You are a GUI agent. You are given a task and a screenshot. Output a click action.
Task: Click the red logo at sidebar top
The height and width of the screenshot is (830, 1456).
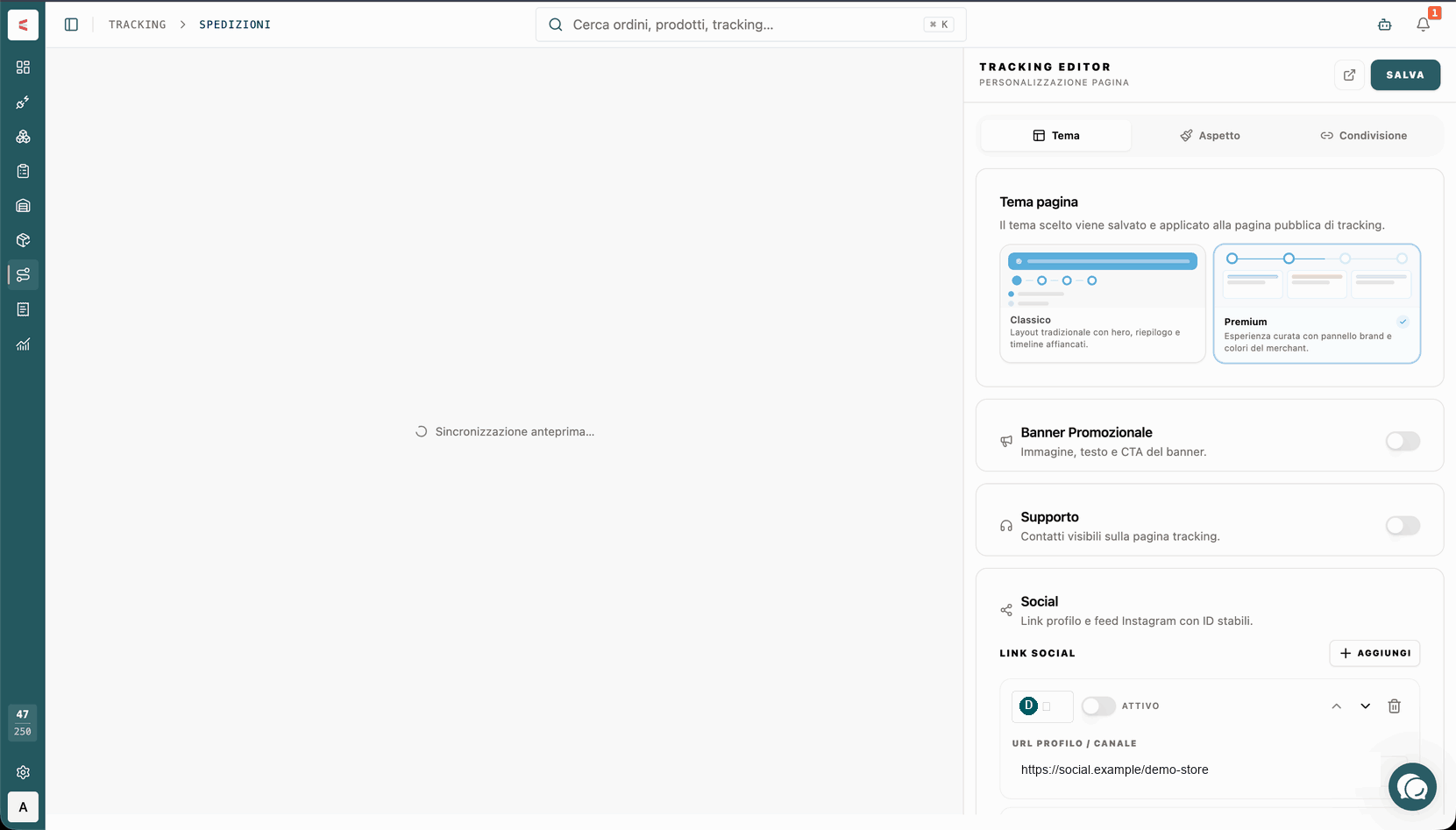pos(23,25)
